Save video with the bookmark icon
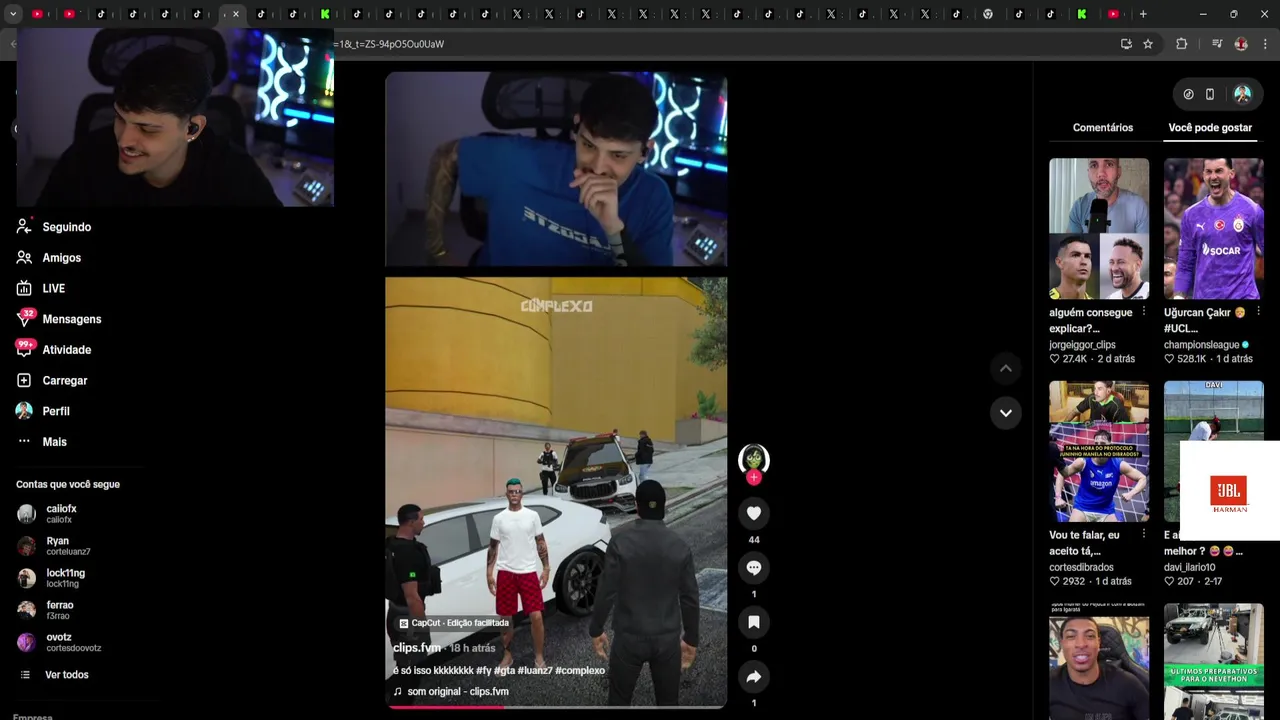The height and width of the screenshot is (720, 1280). point(754,622)
